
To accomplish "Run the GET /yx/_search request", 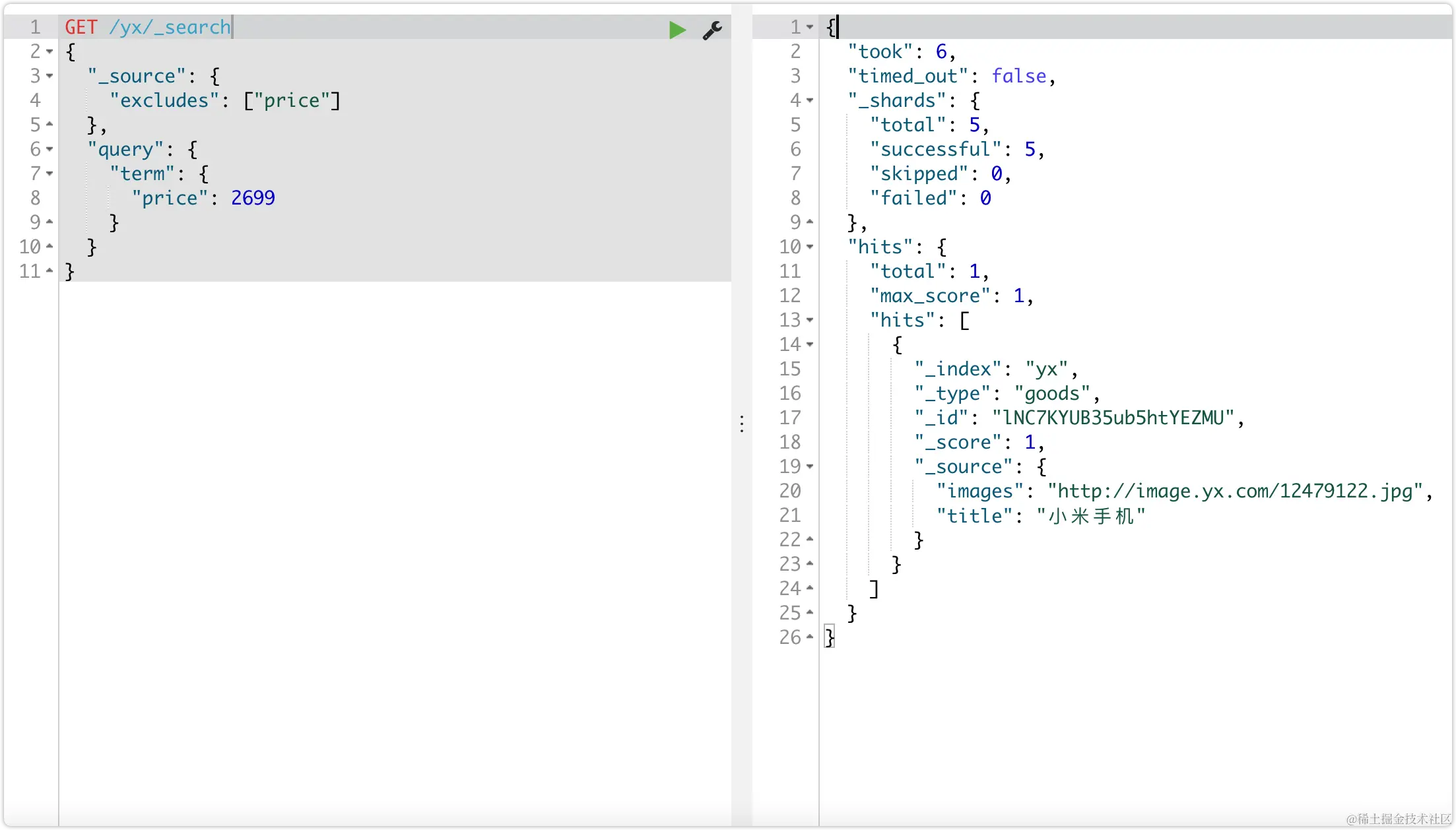I will coord(677,30).
